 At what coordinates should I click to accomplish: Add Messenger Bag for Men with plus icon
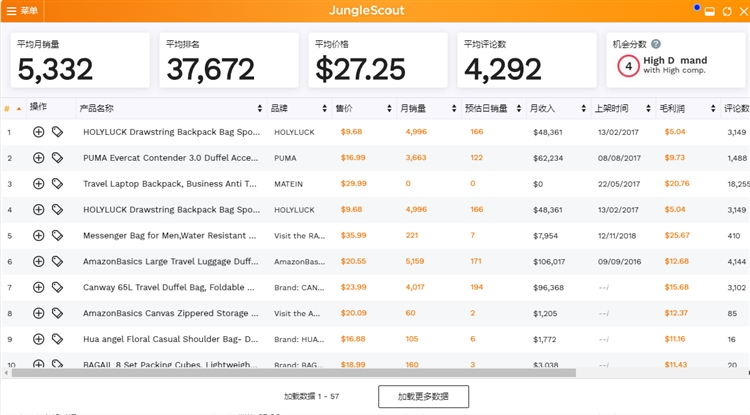[x=38, y=235]
